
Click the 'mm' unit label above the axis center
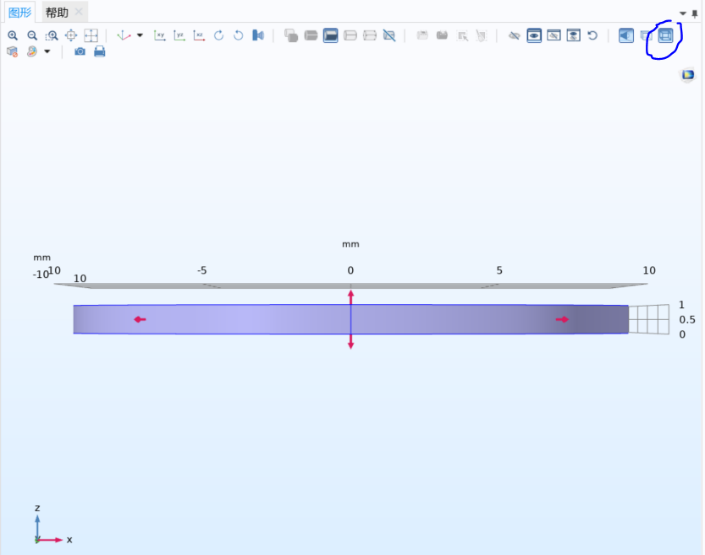pyautogui.click(x=351, y=244)
